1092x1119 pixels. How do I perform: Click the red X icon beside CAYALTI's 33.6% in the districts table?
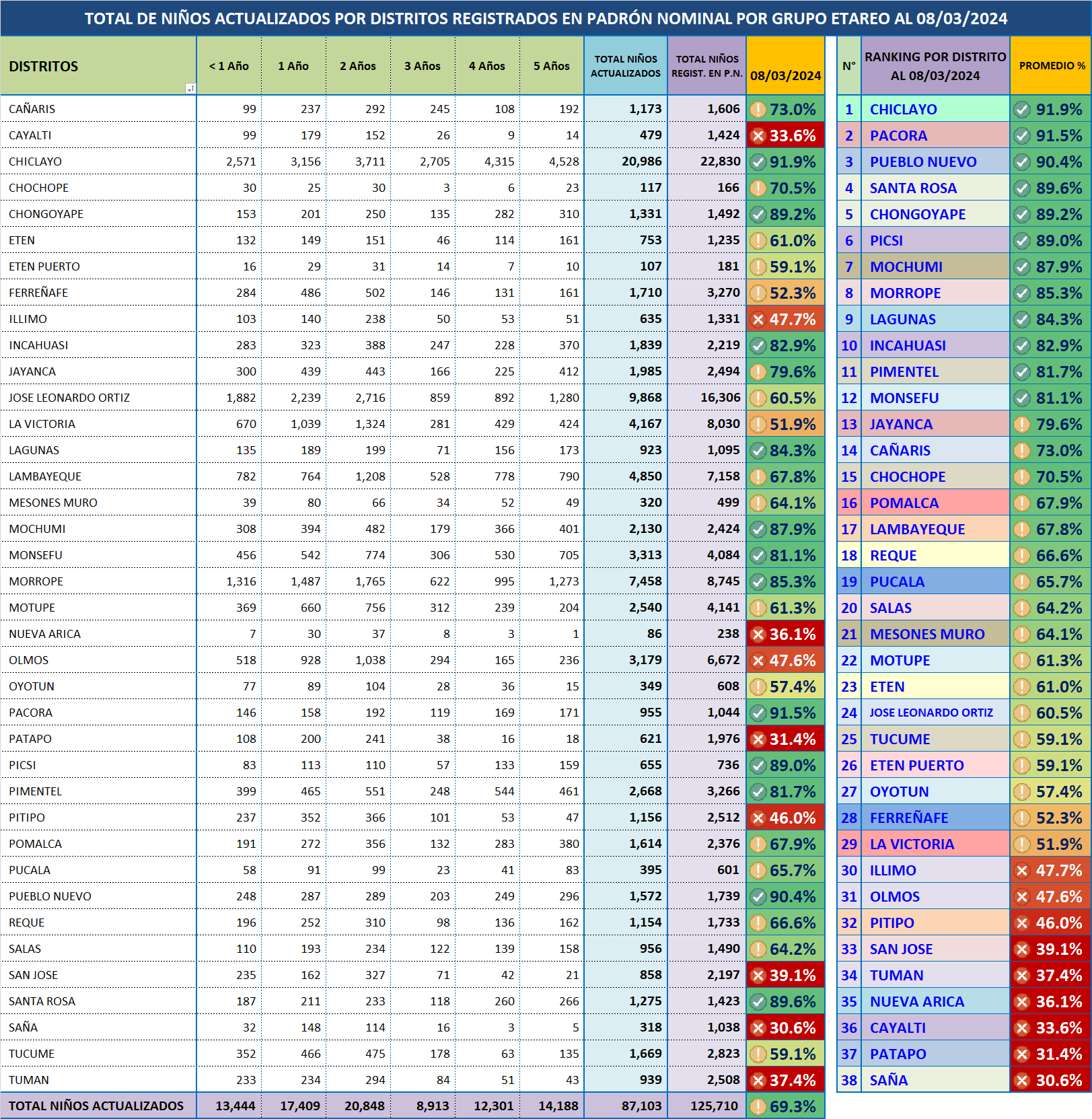pyautogui.click(x=758, y=136)
